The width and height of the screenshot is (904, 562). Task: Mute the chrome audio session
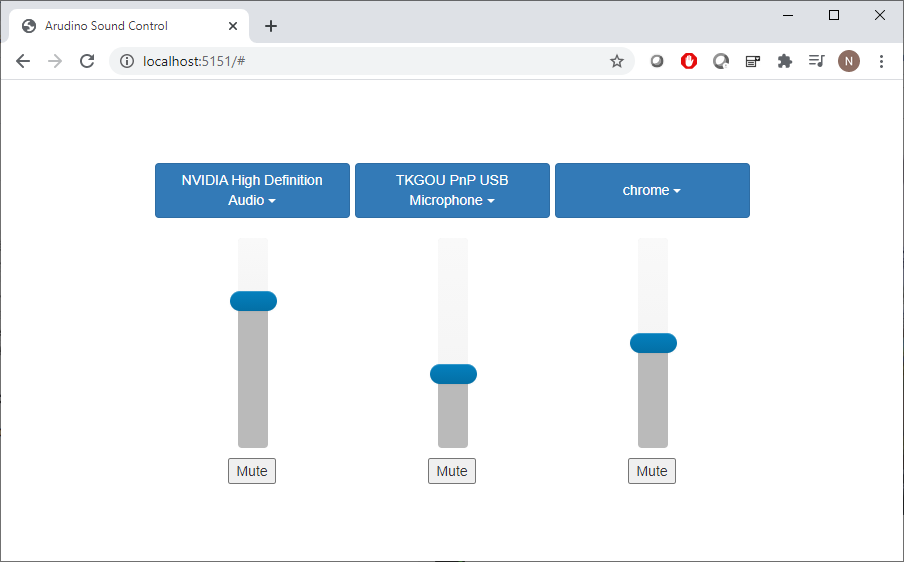point(652,471)
